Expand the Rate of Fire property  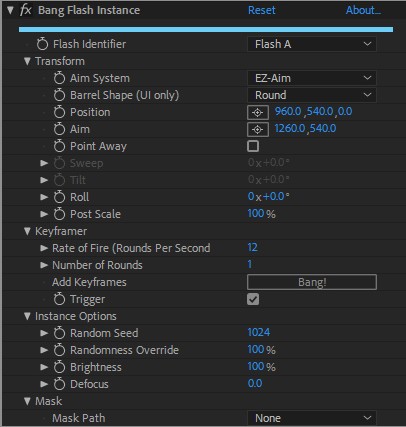point(44,248)
